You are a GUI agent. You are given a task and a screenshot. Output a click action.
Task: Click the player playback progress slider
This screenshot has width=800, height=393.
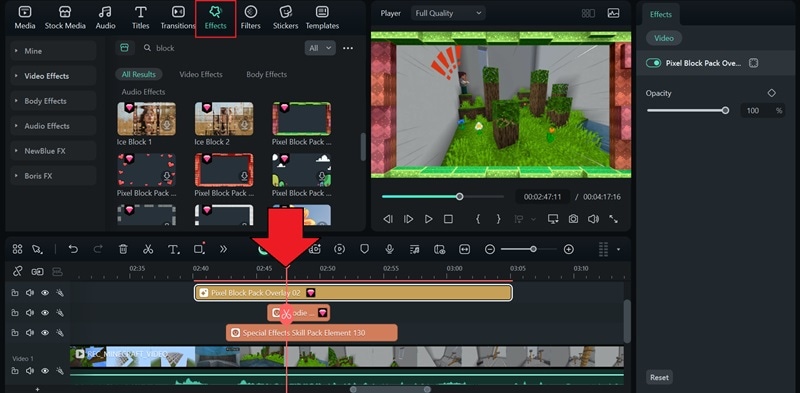pos(443,196)
